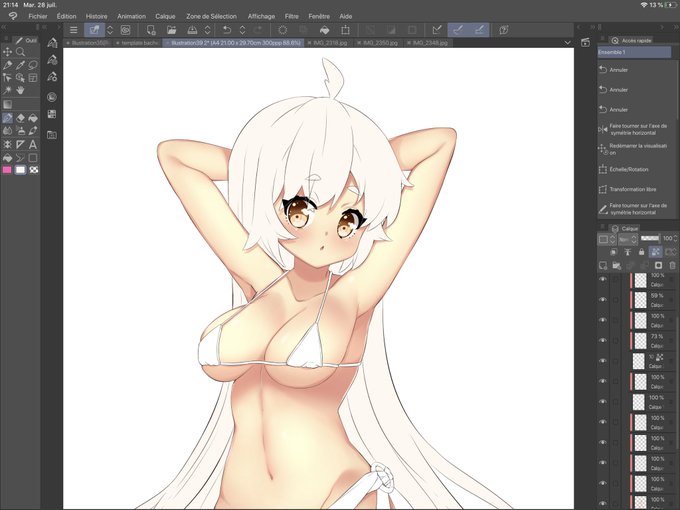Select the 73 % layer thumbnail
The image size is (680, 510).
641,341
